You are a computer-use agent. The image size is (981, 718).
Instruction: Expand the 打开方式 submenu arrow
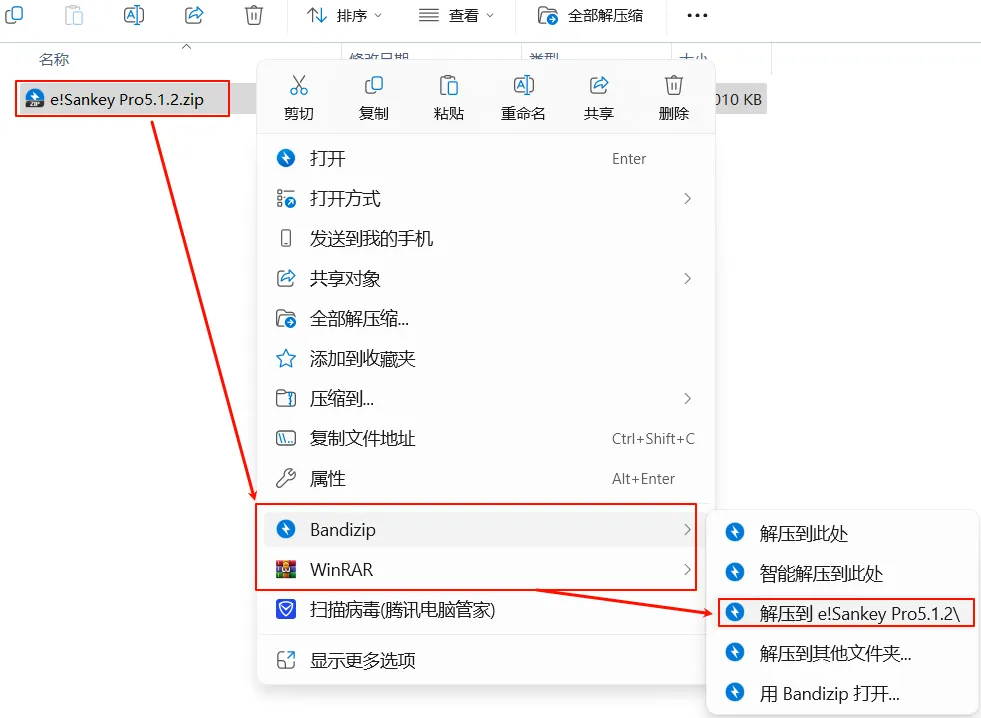tap(687, 198)
